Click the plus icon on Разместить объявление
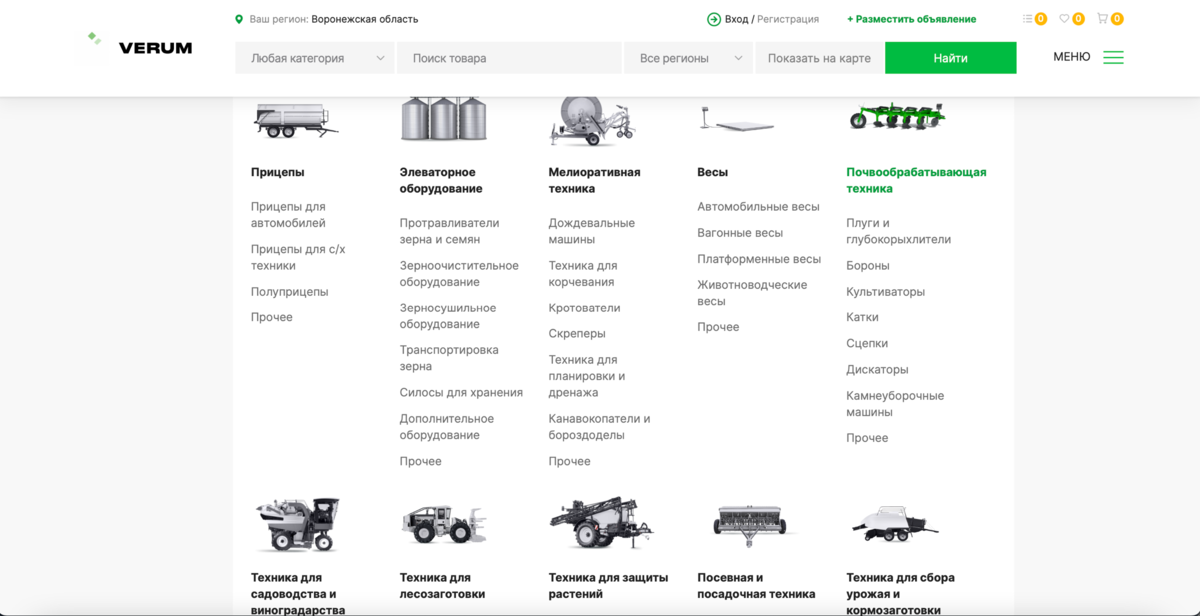This screenshot has width=1200, height=616. [852, 18]
